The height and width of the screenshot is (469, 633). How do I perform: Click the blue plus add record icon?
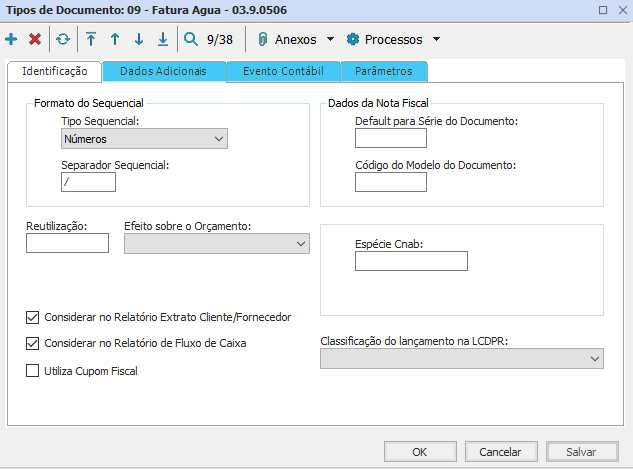[11, 40]
